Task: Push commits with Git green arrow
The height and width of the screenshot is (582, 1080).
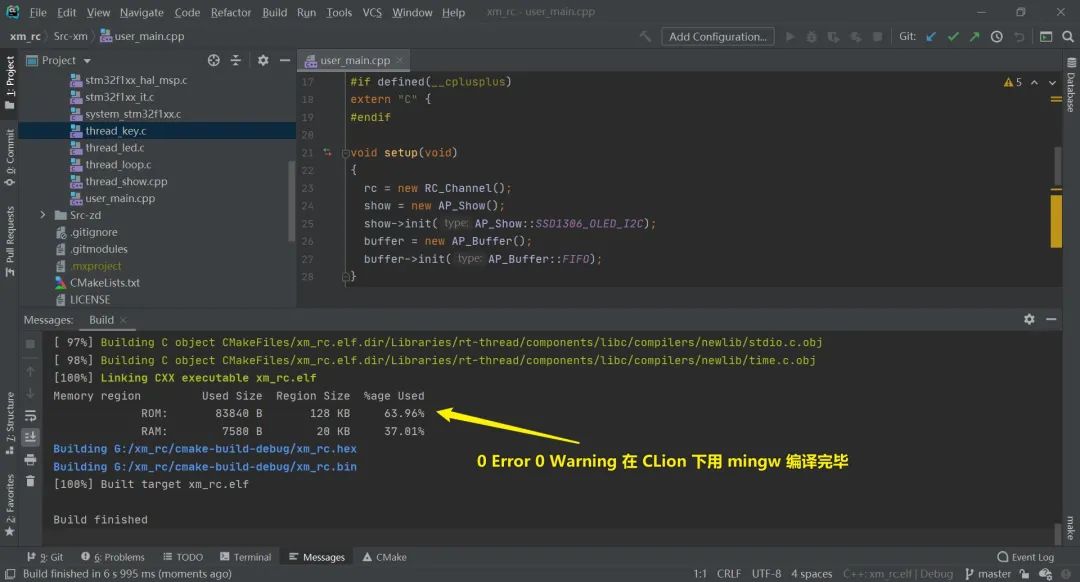Action: coord(975,37)
